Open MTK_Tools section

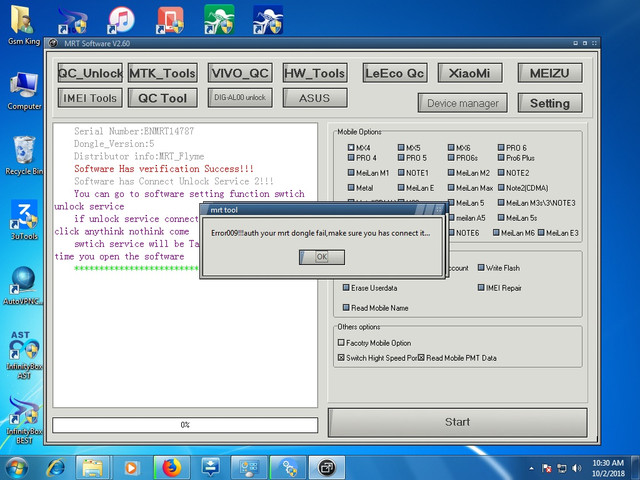point(162,73)
